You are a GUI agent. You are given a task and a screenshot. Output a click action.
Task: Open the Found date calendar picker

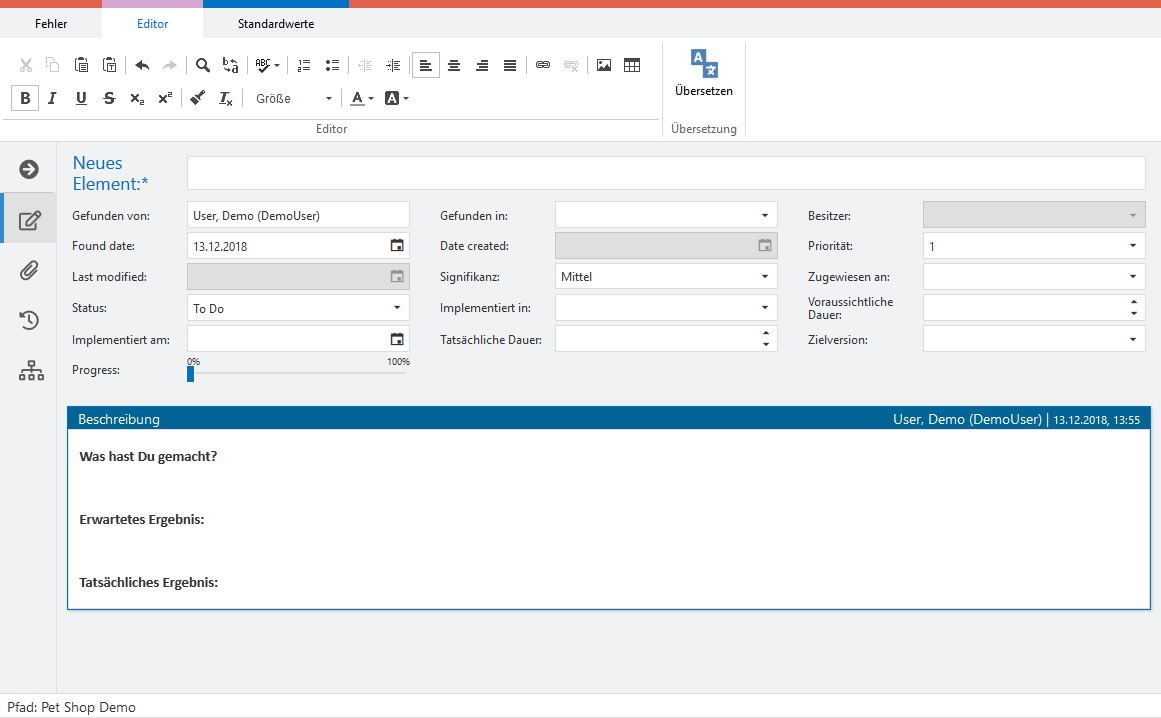click(397, 246)
